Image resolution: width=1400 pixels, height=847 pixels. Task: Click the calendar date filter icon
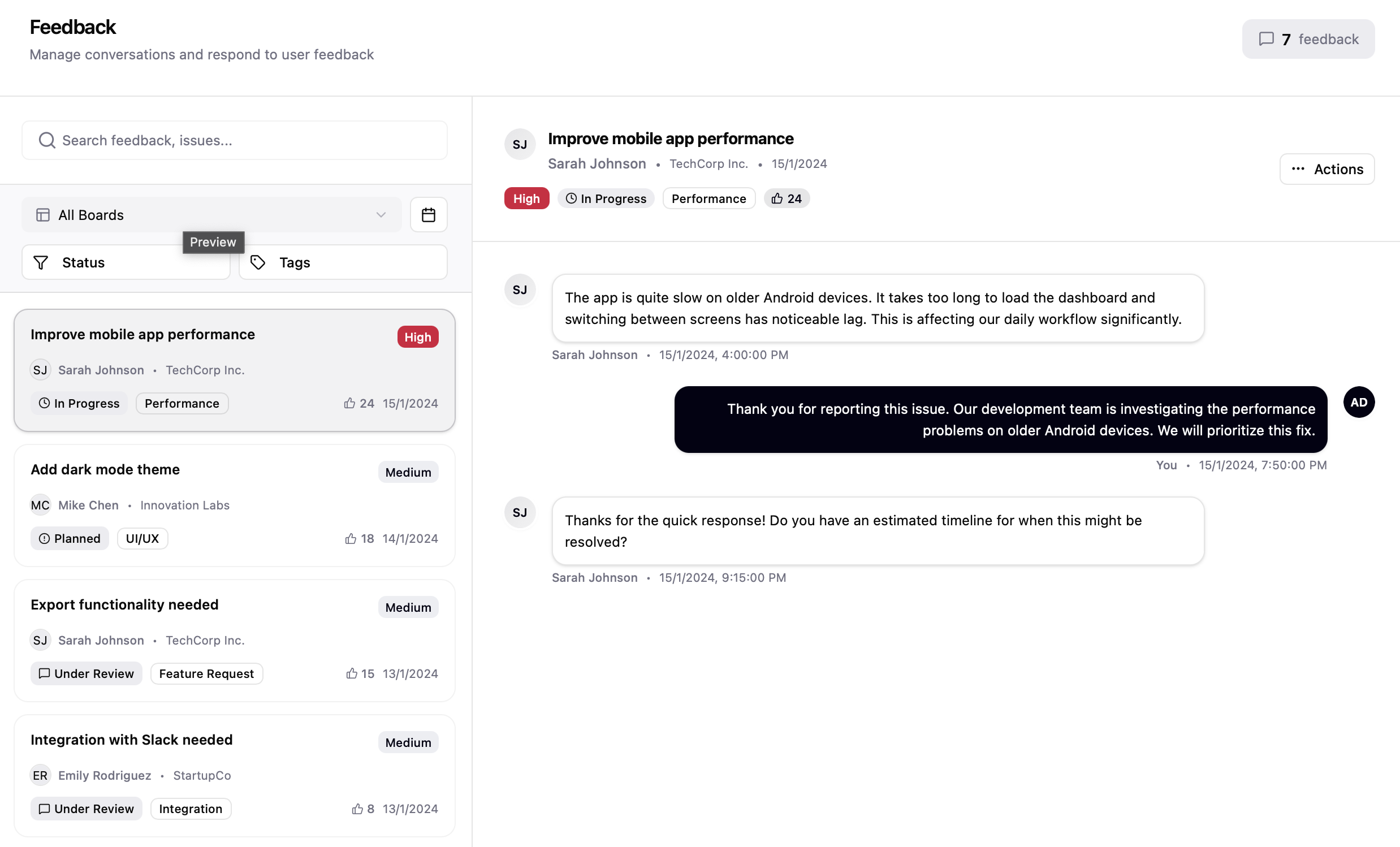tap(429, 215)
